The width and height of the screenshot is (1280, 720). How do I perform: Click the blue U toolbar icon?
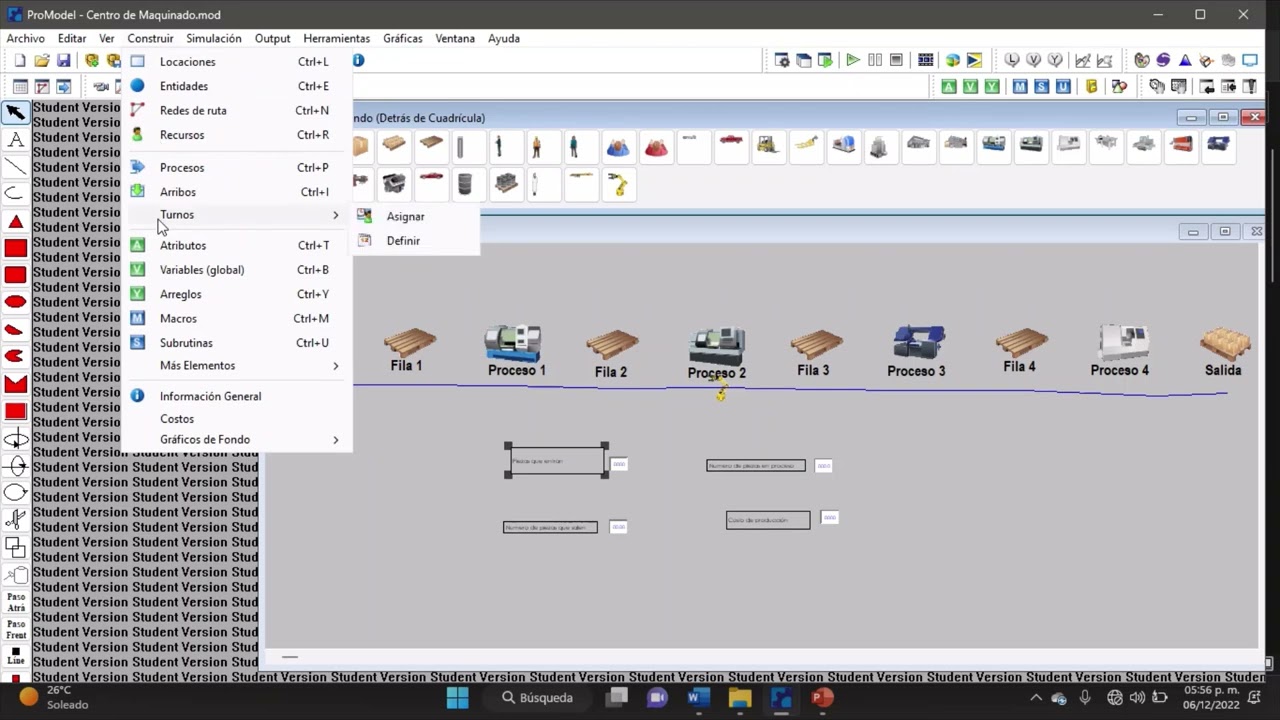tap(1064, 87)
